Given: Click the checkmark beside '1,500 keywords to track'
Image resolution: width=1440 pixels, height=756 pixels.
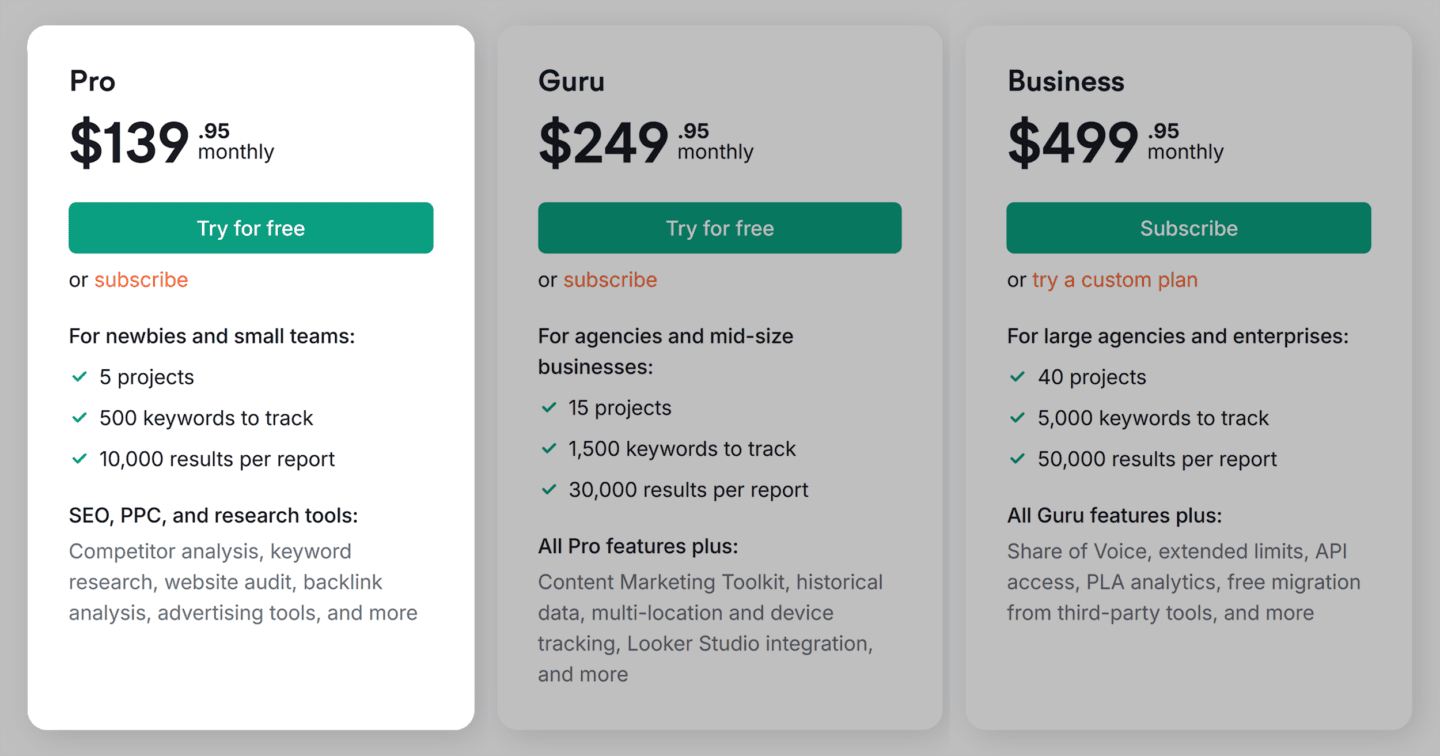Looking at the screenshot, I should click(549, 449).
